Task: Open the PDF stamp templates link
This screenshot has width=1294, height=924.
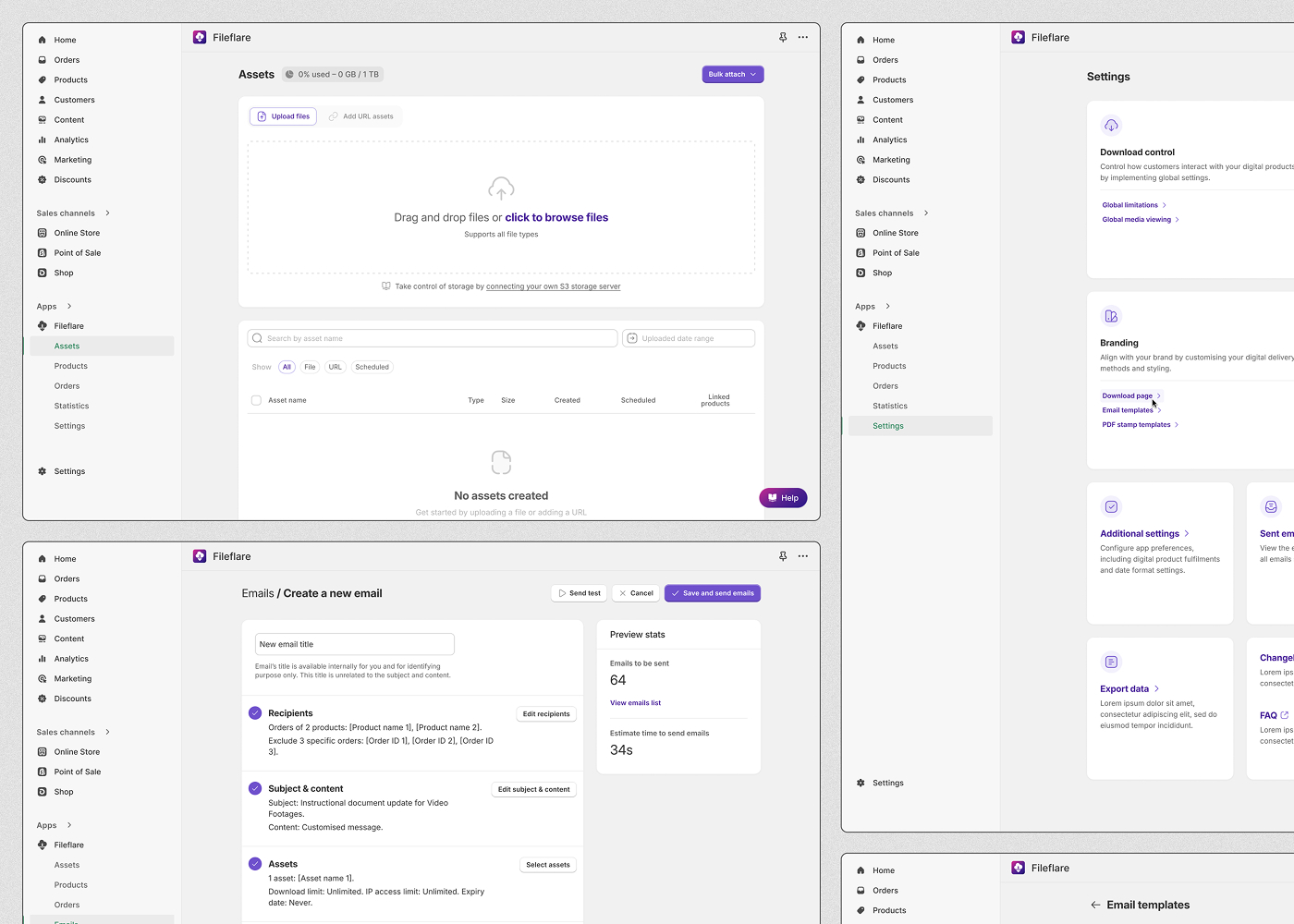Action: [x=1136, y=425]
